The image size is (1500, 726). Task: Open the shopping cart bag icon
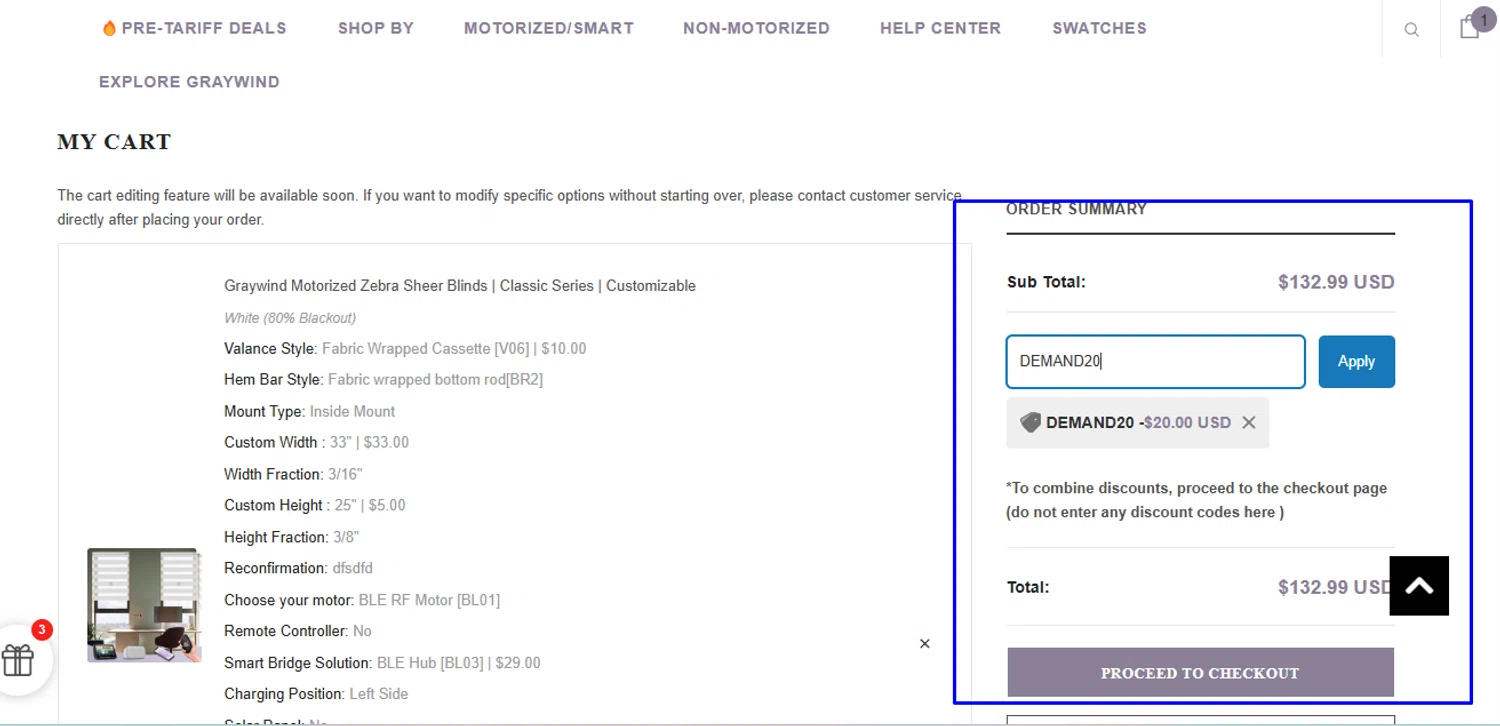click(x=1470, y=27)
